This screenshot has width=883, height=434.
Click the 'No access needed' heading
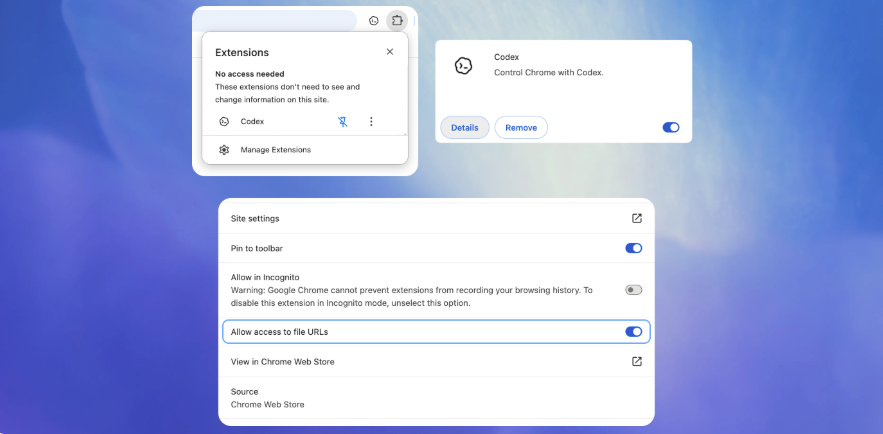coord(249,74)
